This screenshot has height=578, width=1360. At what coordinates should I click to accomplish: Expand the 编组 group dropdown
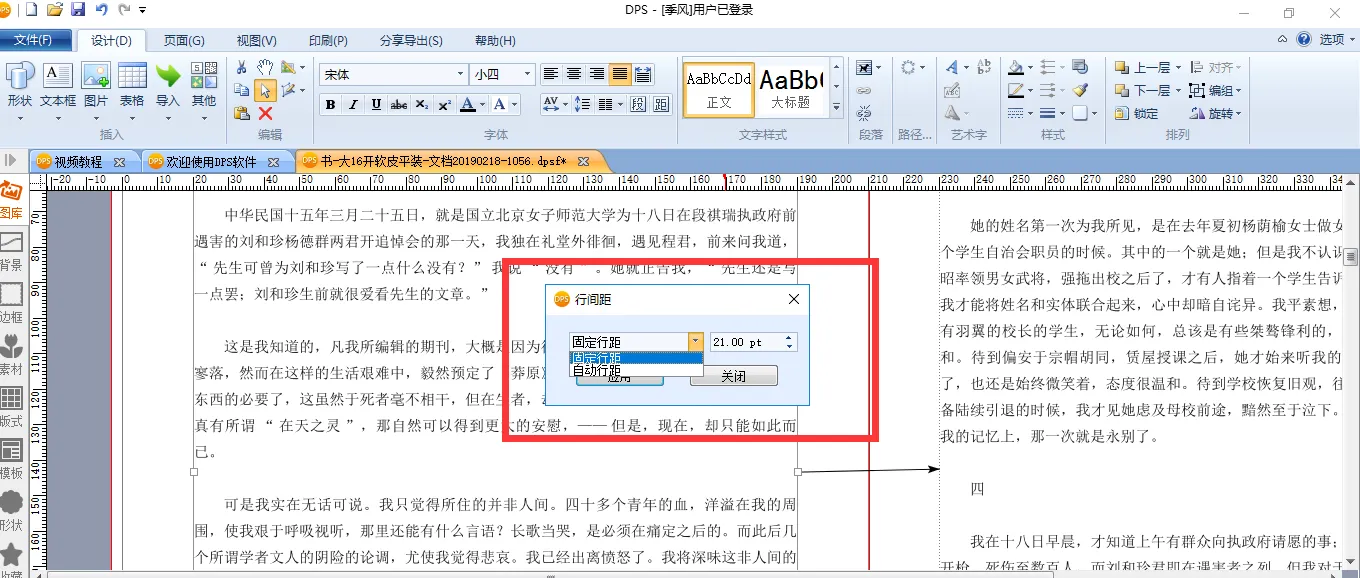coord(1240,90)
